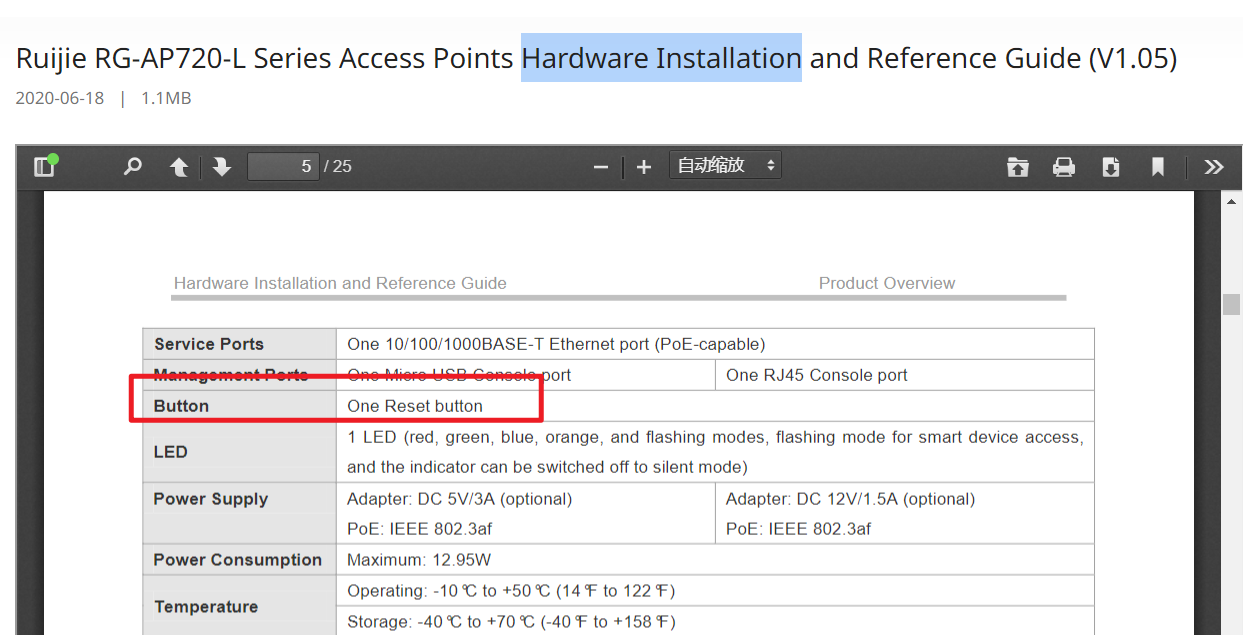Image resolution: width=1243 pixels, height=635 pixels.
Task: Go to the previous page
Action: (x=179, y=166)
